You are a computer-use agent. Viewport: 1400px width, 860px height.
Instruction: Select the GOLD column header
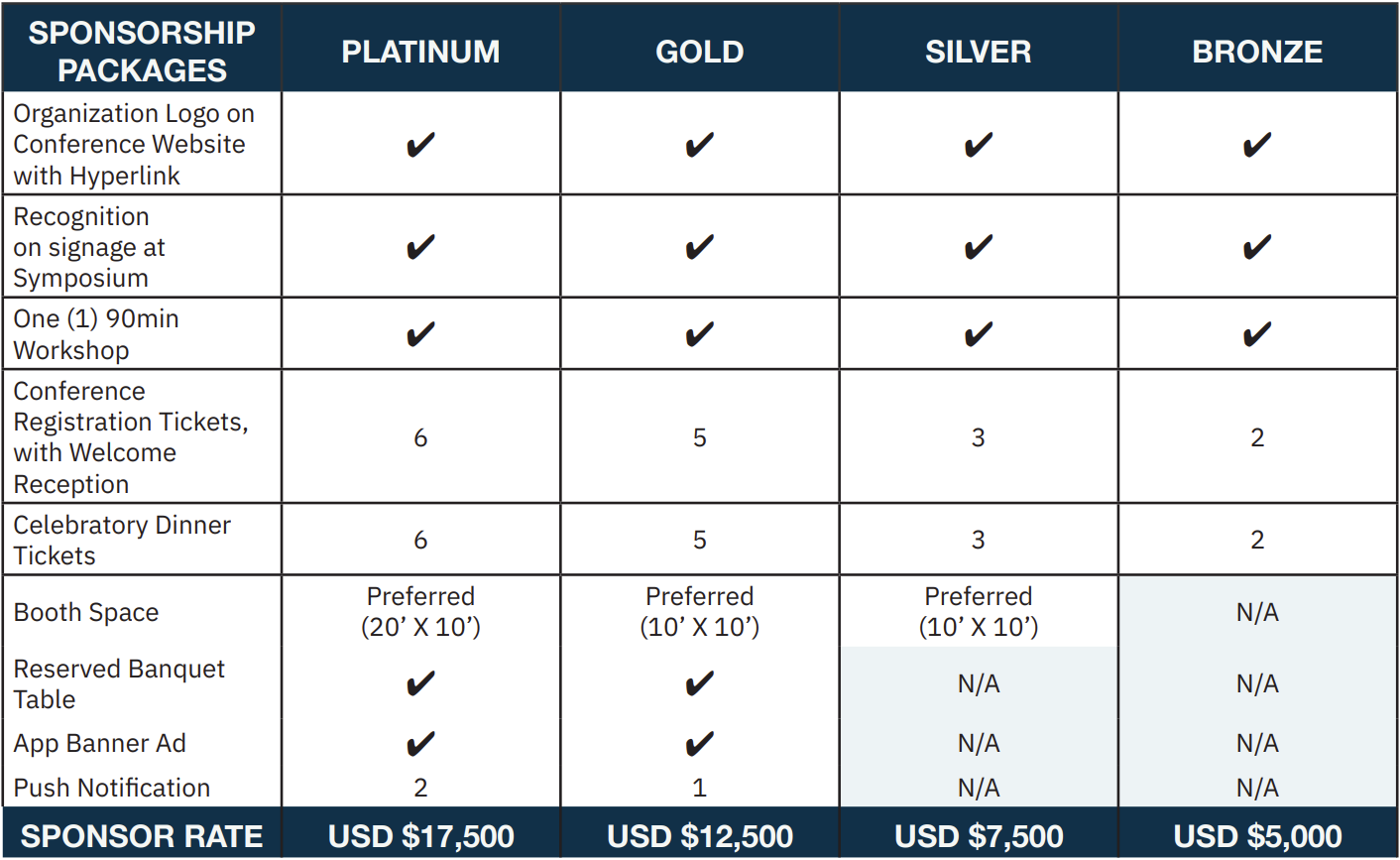click(x=700, y=52)
